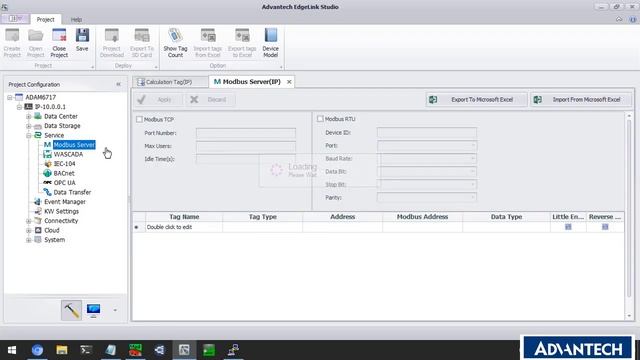This screenshot has width=640, height=360.
Task: Click the Project Download icon
Action: tap(111, 43)
